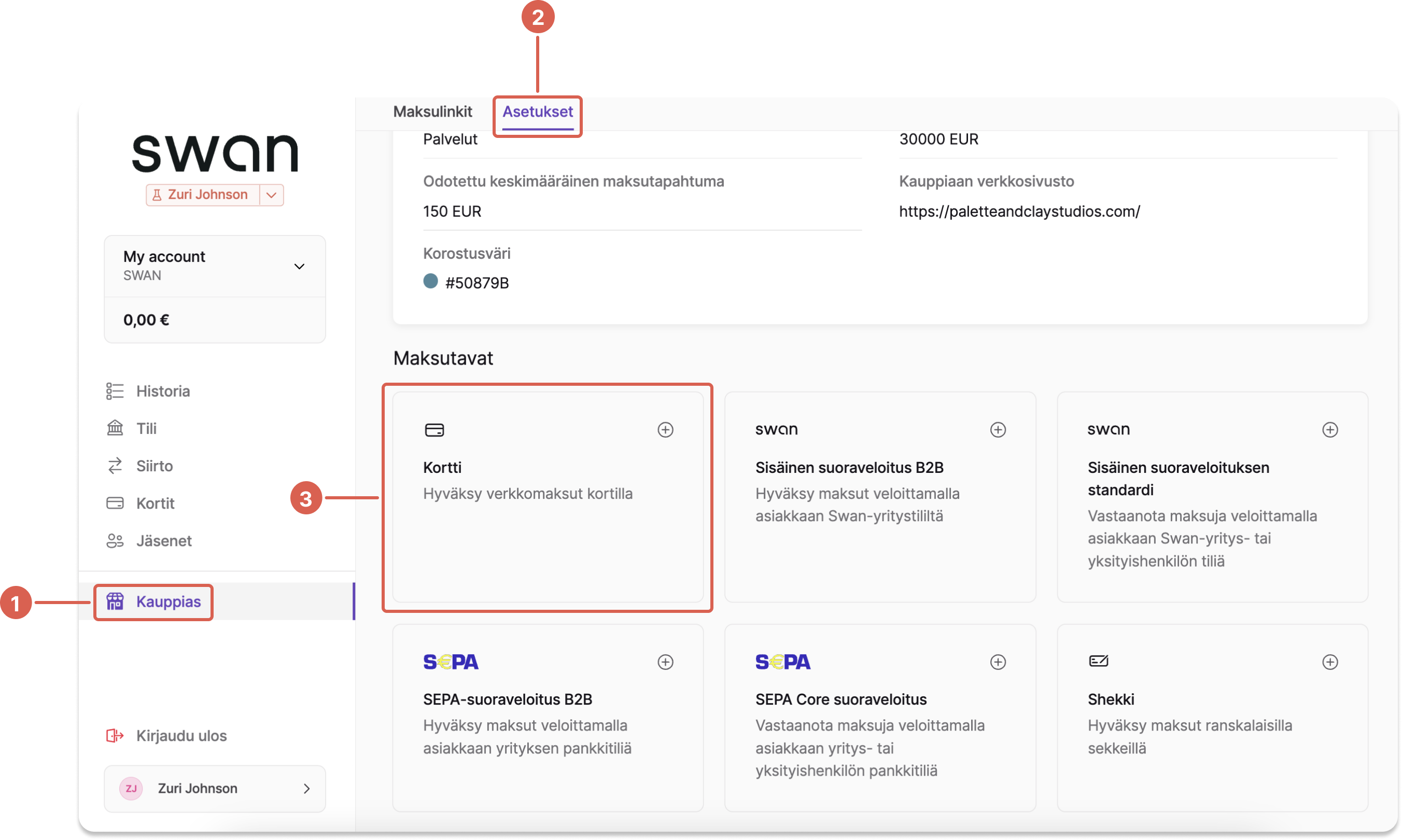
Task: Open Kortit in the sidebar menu
Action: tap(155, 503)
